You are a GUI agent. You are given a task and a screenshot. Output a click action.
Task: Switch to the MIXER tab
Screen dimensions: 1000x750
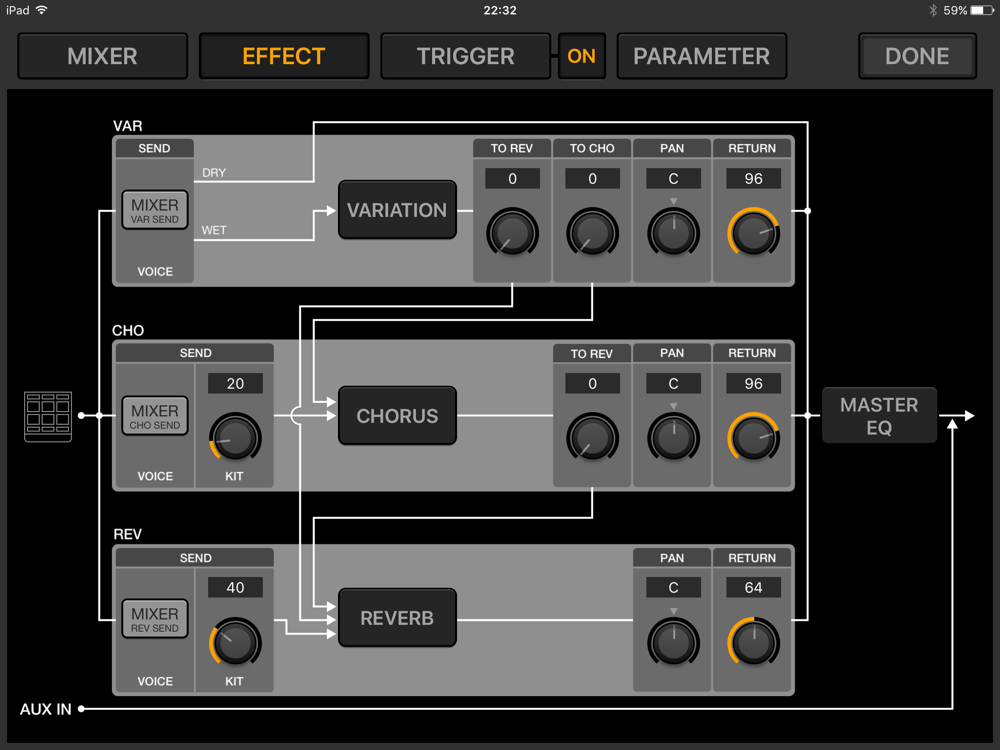(x=103, y=56)
